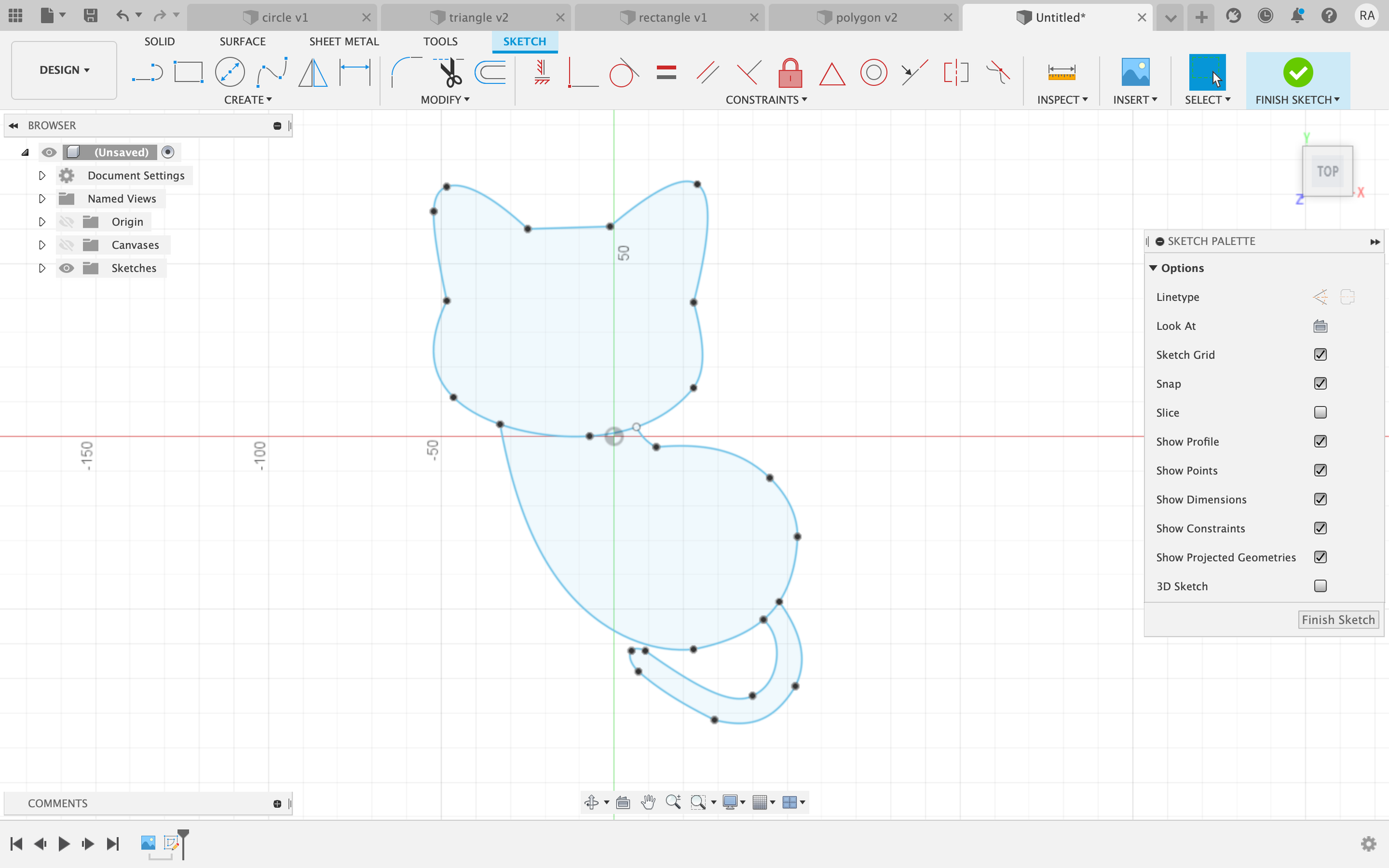The image size is (1389, 868).
Task: Apply the Fix/Unfix lock constraint
Action: (790, 73)
